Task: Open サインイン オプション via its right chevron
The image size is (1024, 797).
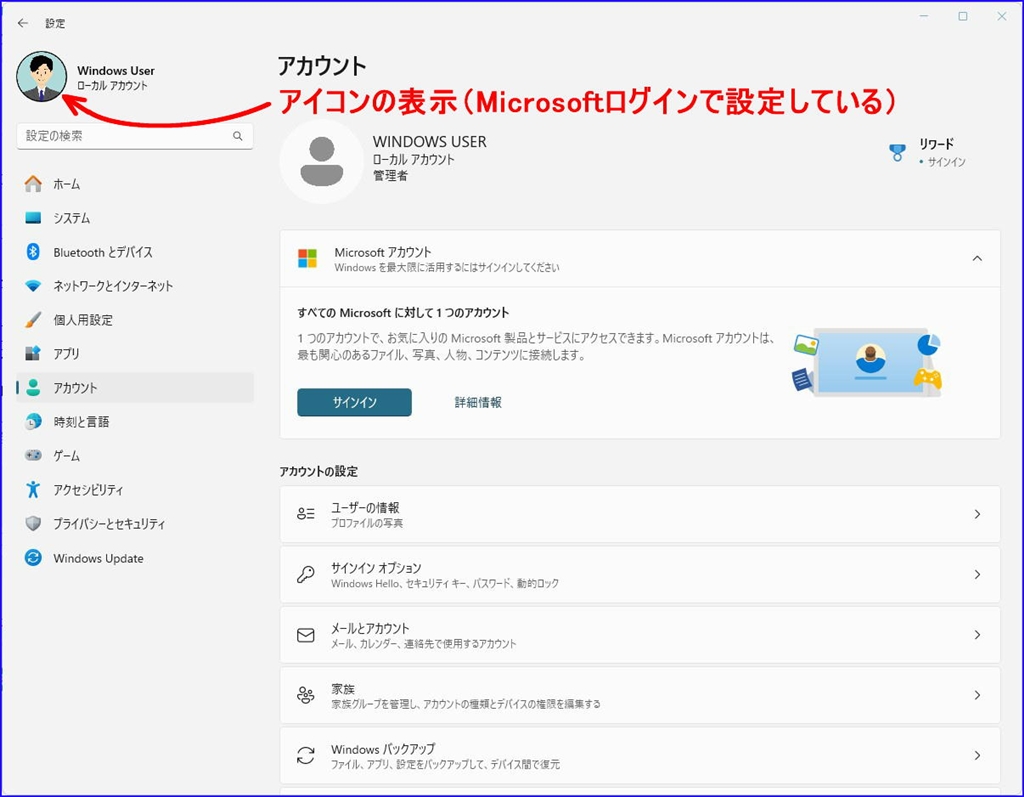Action: click(x=977, y=574)
